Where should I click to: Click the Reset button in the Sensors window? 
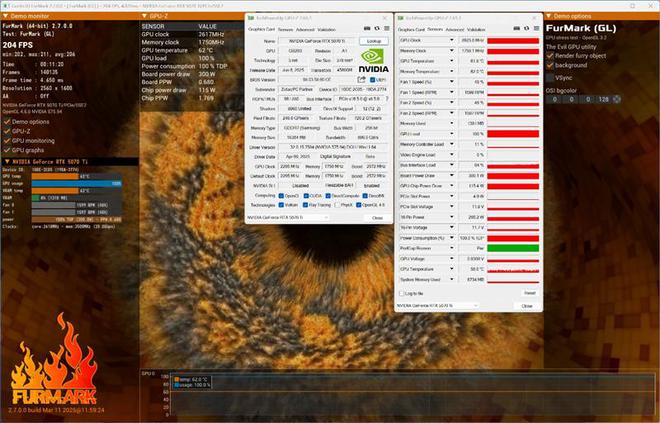click(x=530, y=293)
